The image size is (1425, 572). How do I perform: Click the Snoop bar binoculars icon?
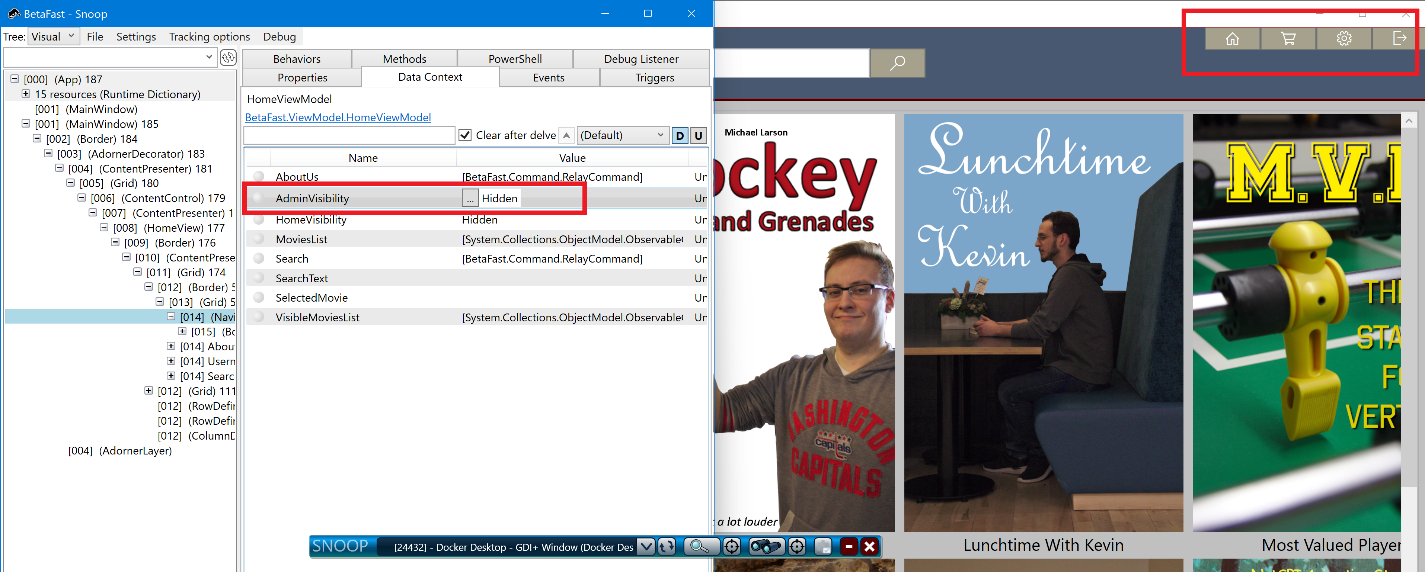click(766, 546)
